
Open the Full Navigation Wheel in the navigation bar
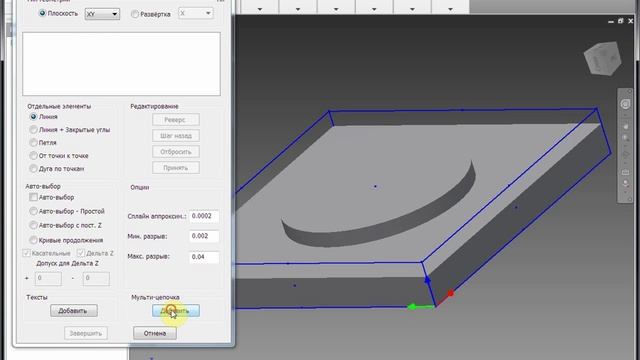pos(625,104)
